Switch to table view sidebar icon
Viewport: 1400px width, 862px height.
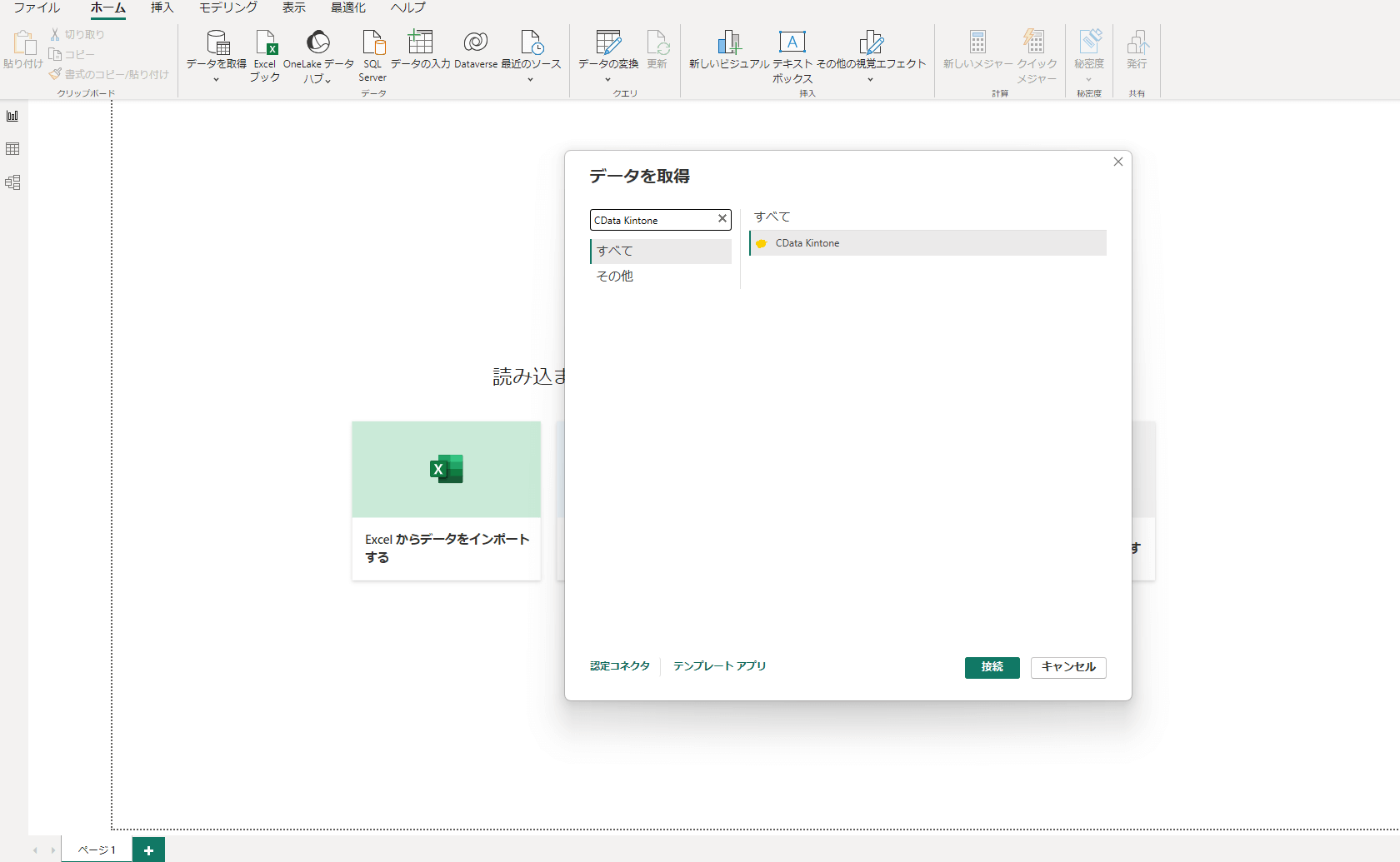12,149
